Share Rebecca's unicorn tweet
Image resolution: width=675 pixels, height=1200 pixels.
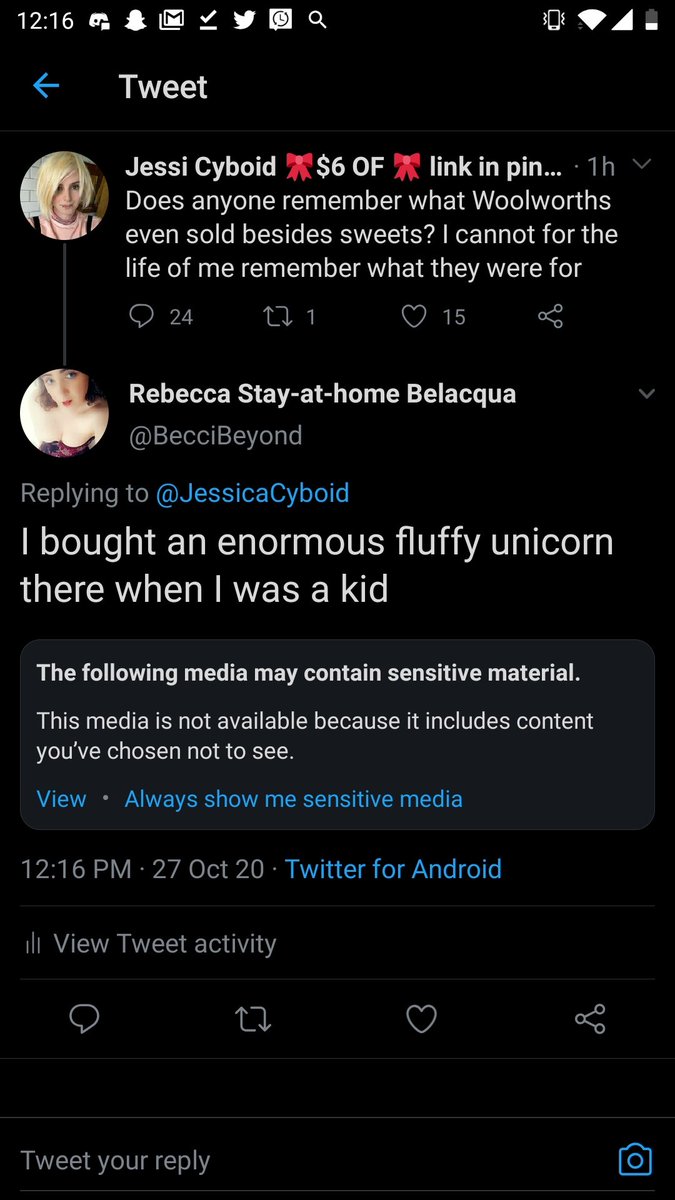click(590, 1019)
